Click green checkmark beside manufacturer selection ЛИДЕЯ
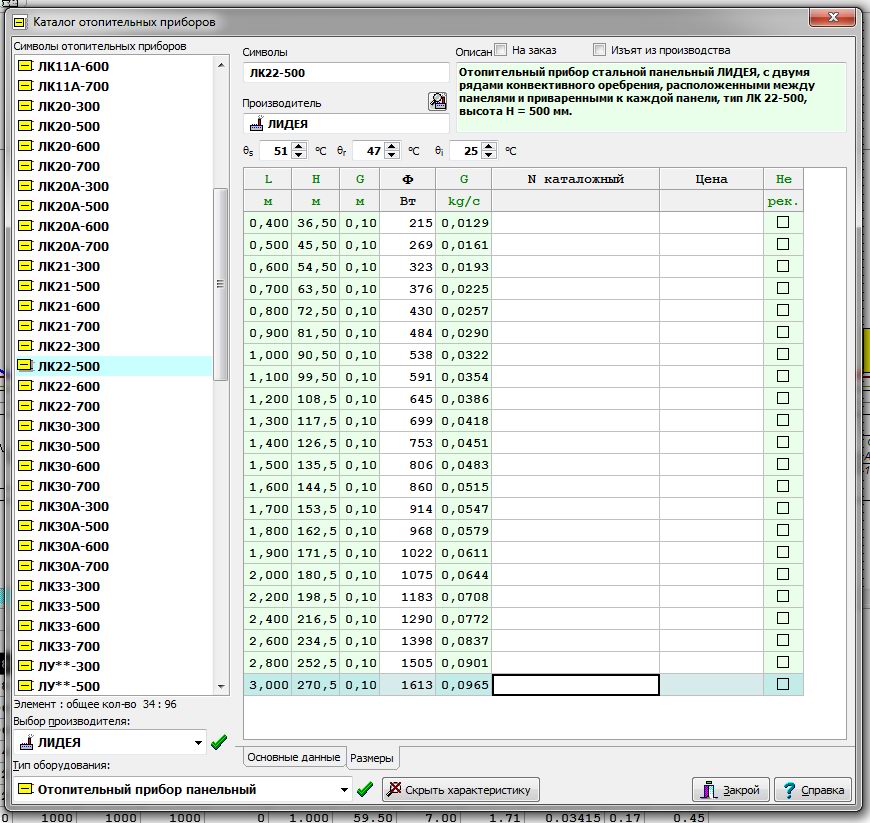 [219, 742]
